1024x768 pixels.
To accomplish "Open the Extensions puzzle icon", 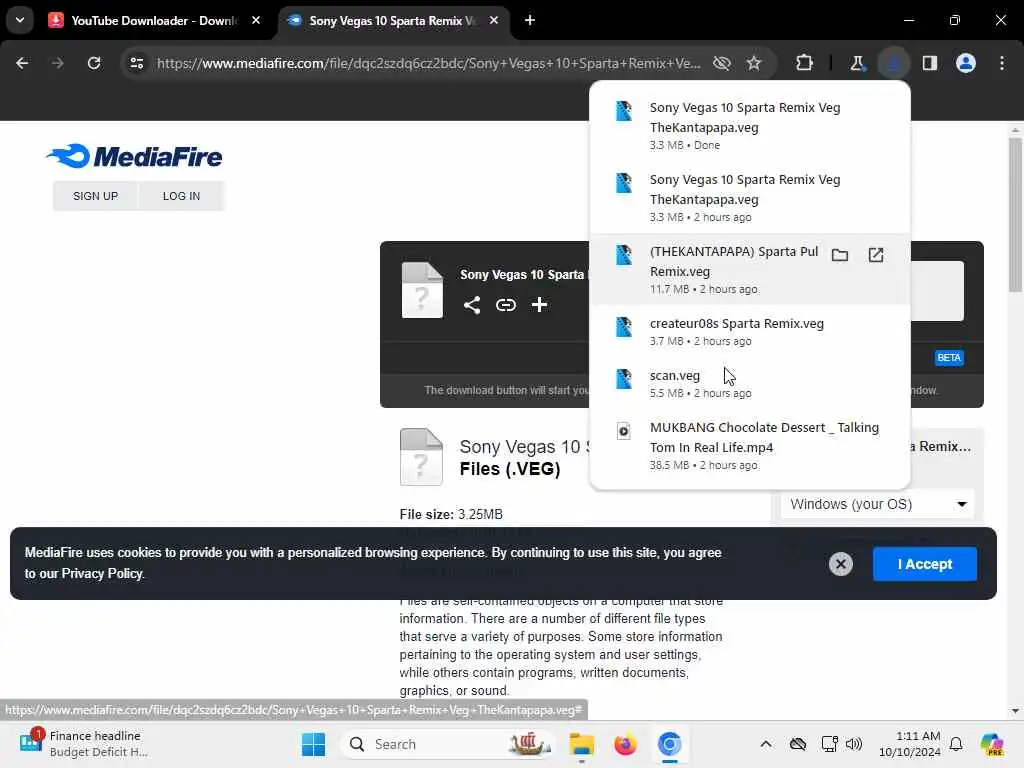I will [x=804, y=63].
